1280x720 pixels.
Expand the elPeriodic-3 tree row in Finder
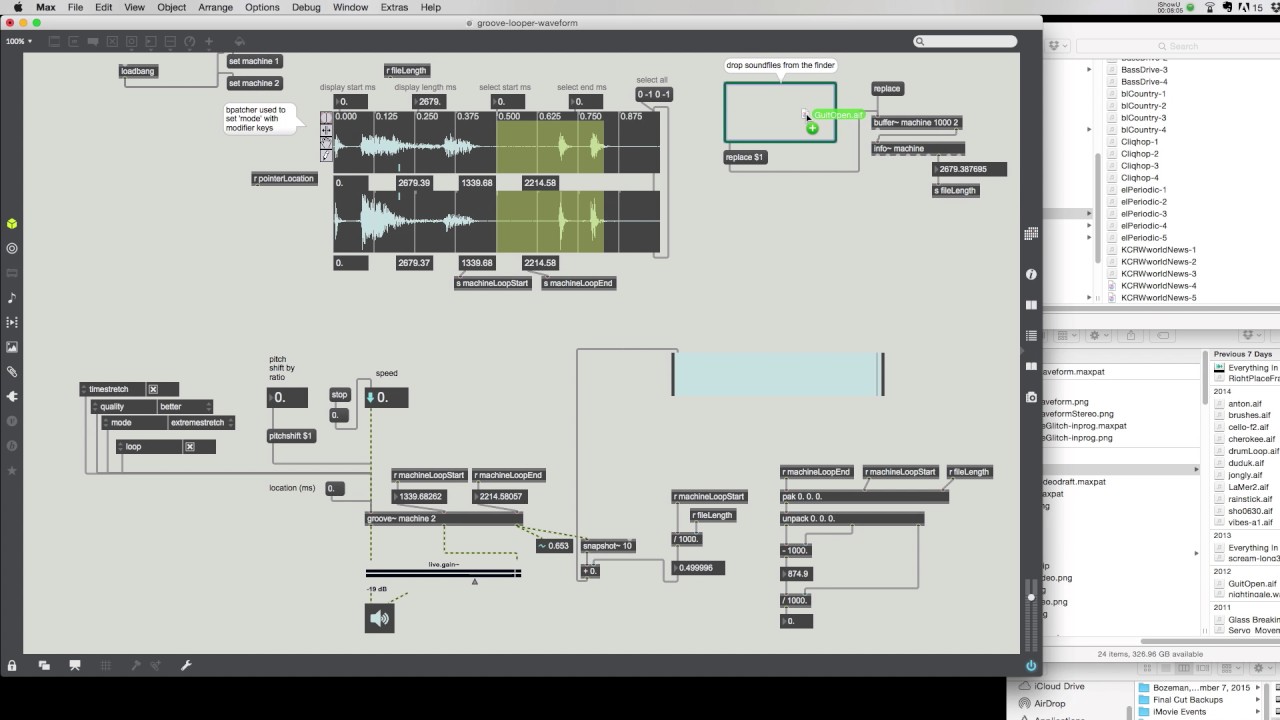1089,213
